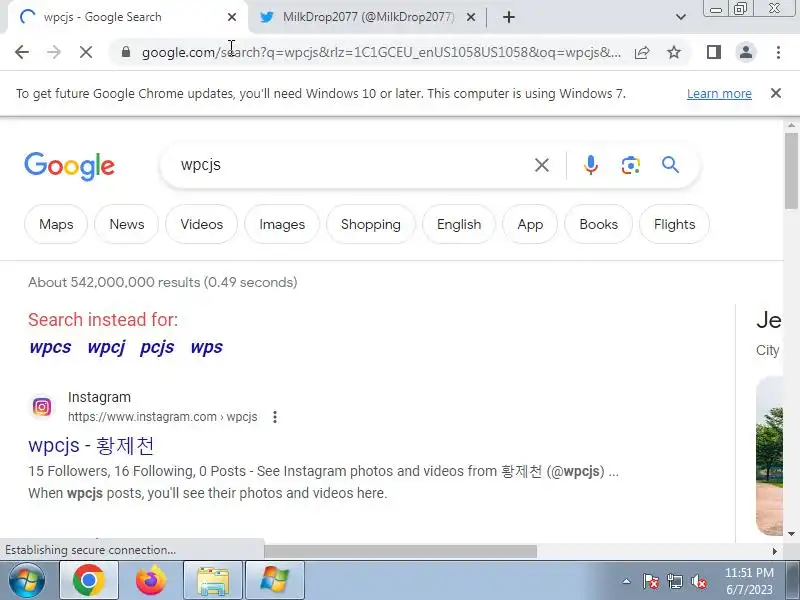Click the Instagram site name in result
The width and height of the screenshot is (800, 600).
(99, 397)
